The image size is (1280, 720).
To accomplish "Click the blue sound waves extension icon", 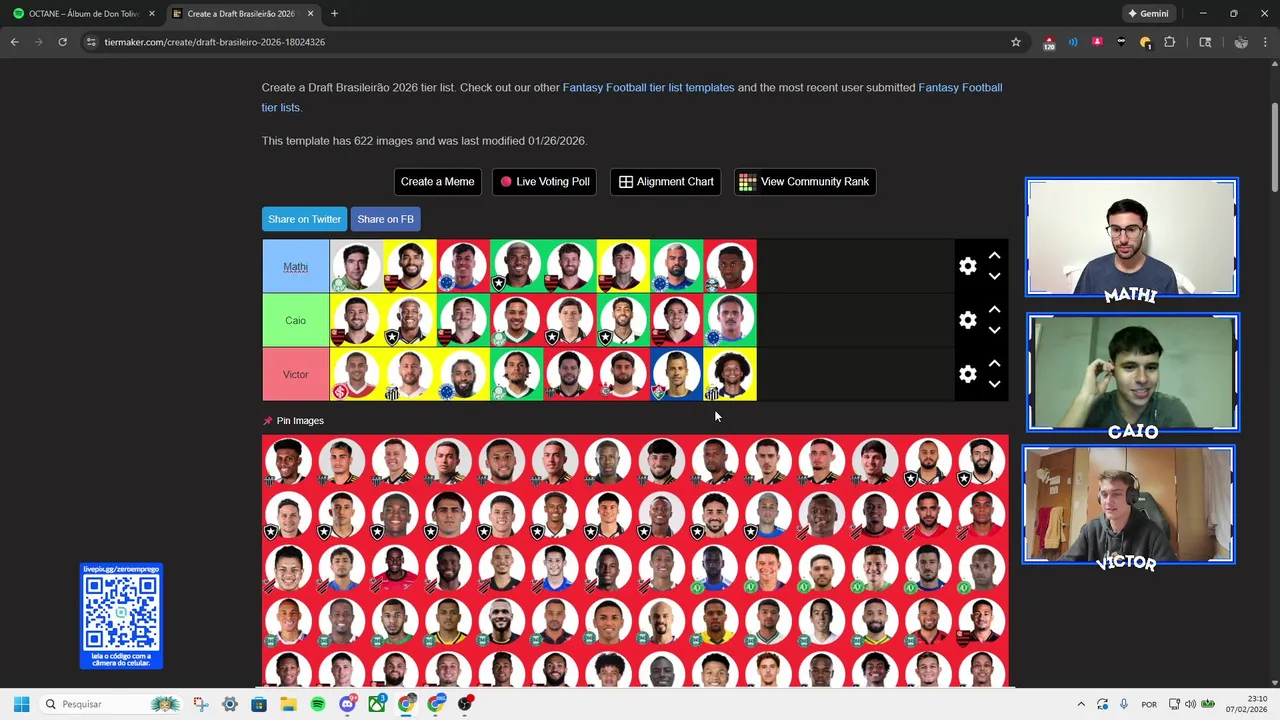I will 1073,42.
